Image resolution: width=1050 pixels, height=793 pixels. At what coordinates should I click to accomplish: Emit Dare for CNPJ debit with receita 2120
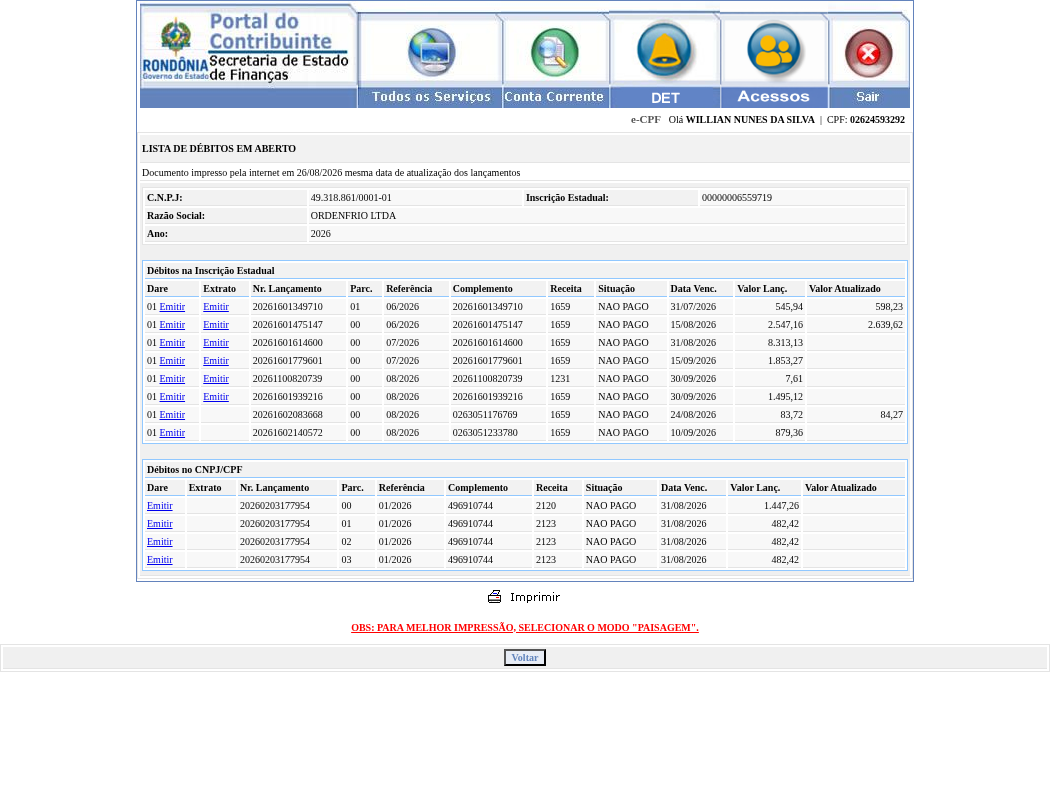coord(159,506)
